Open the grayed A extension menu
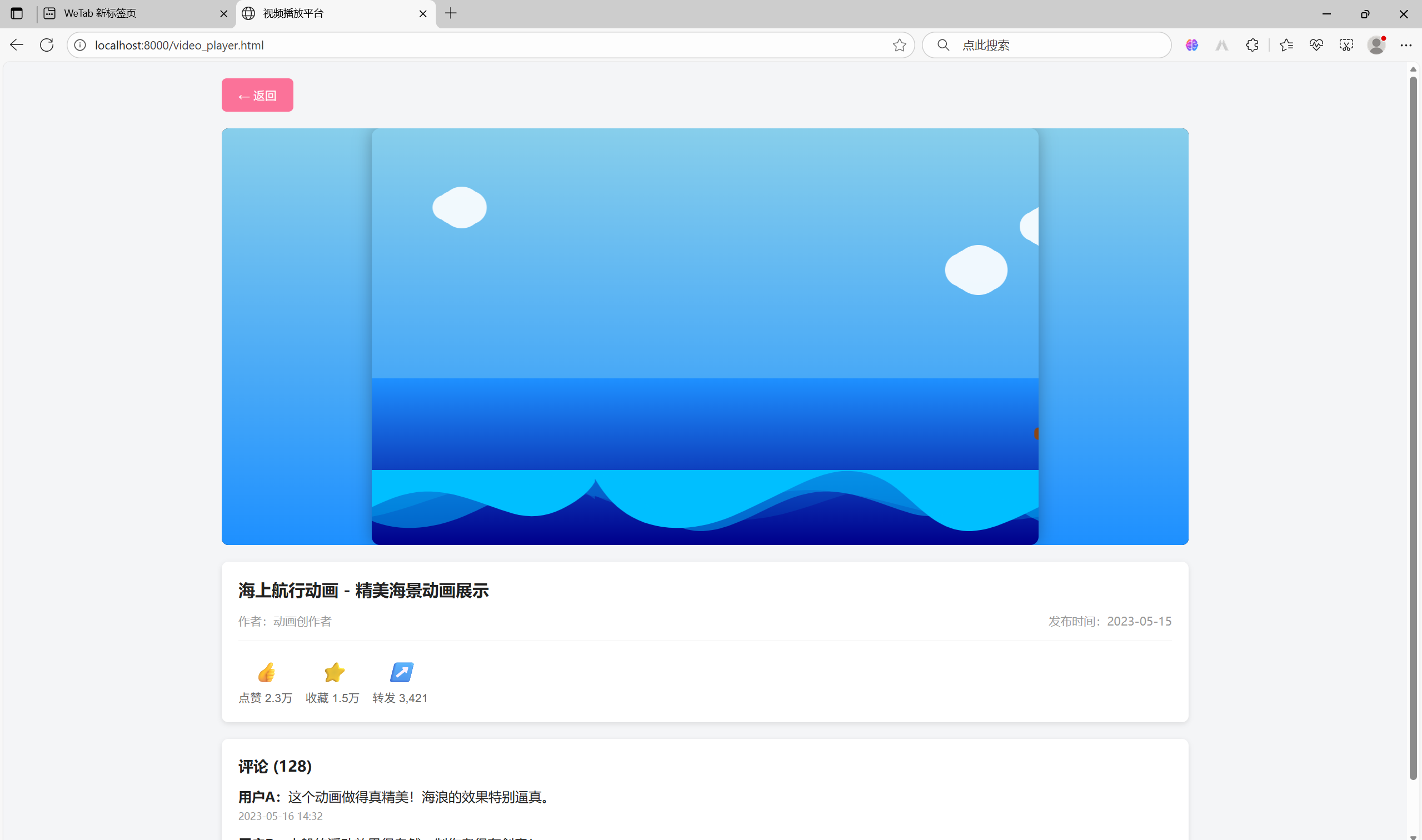This screenshot has width=1422, height=840. 1221,44
